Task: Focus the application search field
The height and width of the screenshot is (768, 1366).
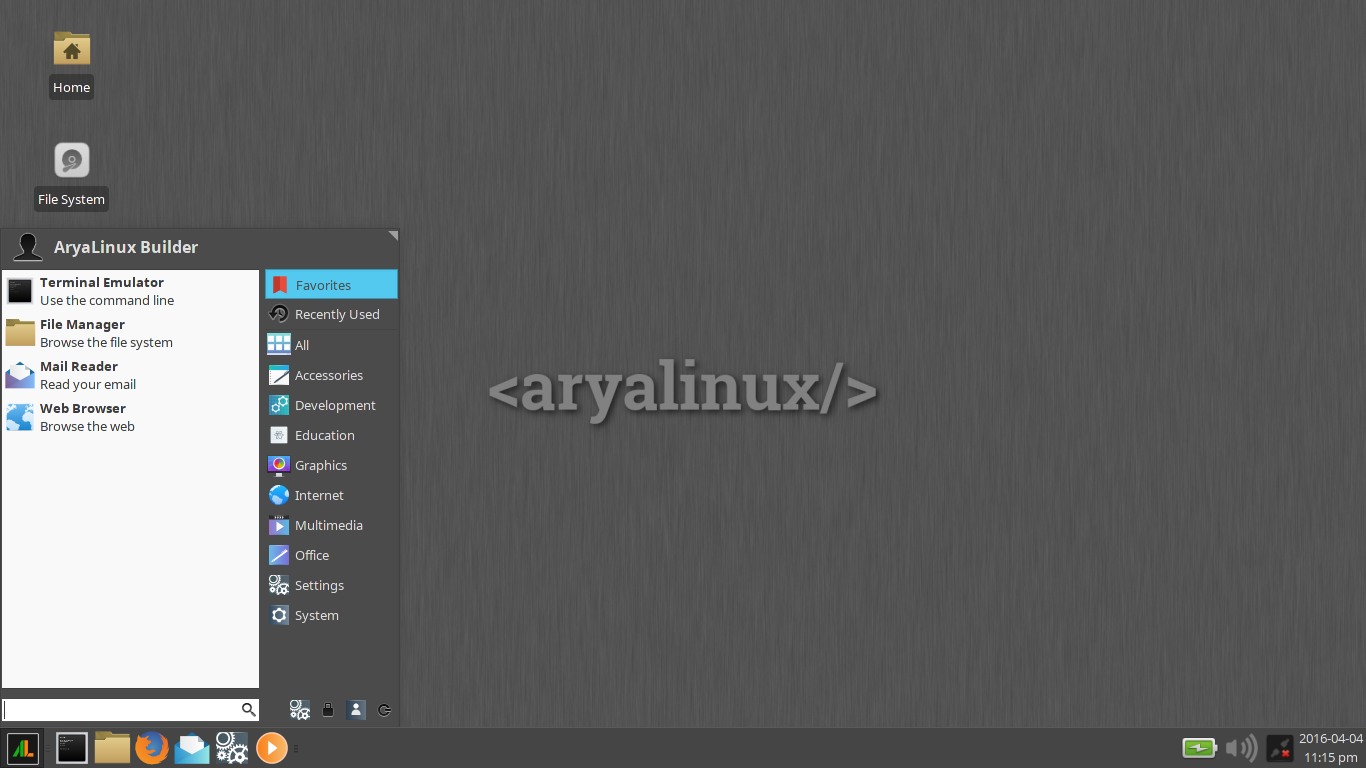Action: pos(130,710)
